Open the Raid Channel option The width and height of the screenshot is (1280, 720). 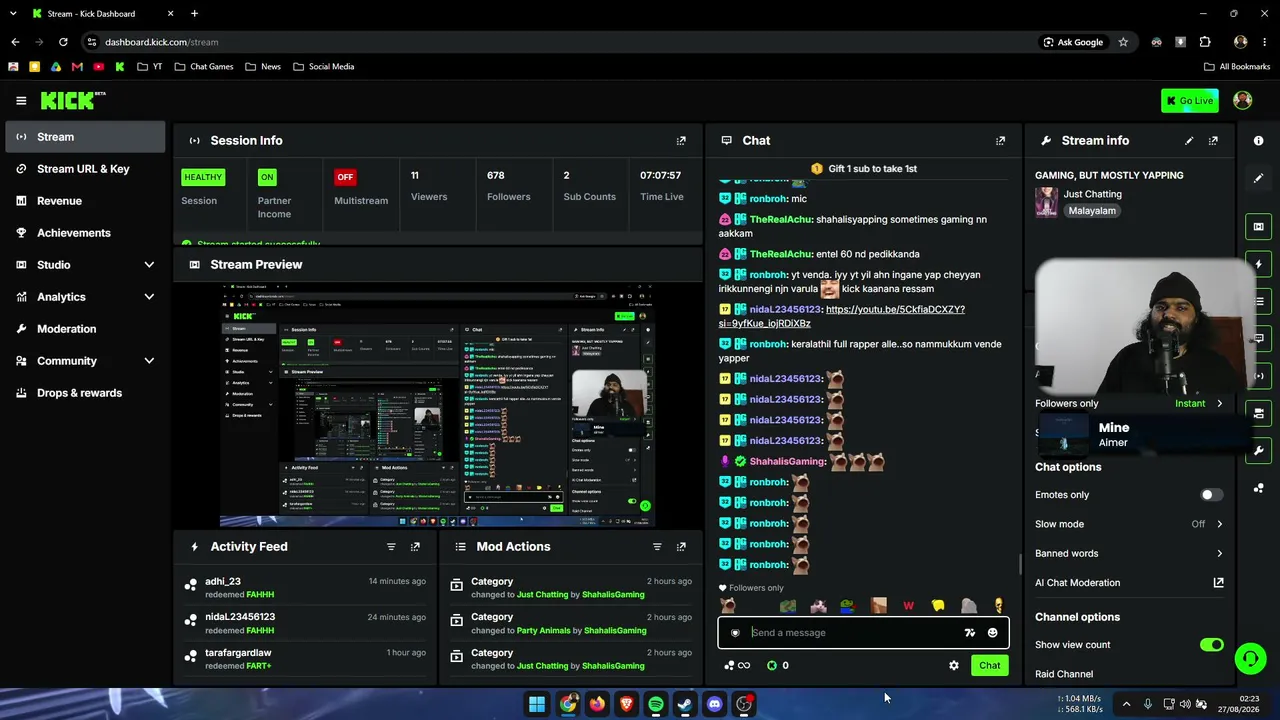point(1064,674)
